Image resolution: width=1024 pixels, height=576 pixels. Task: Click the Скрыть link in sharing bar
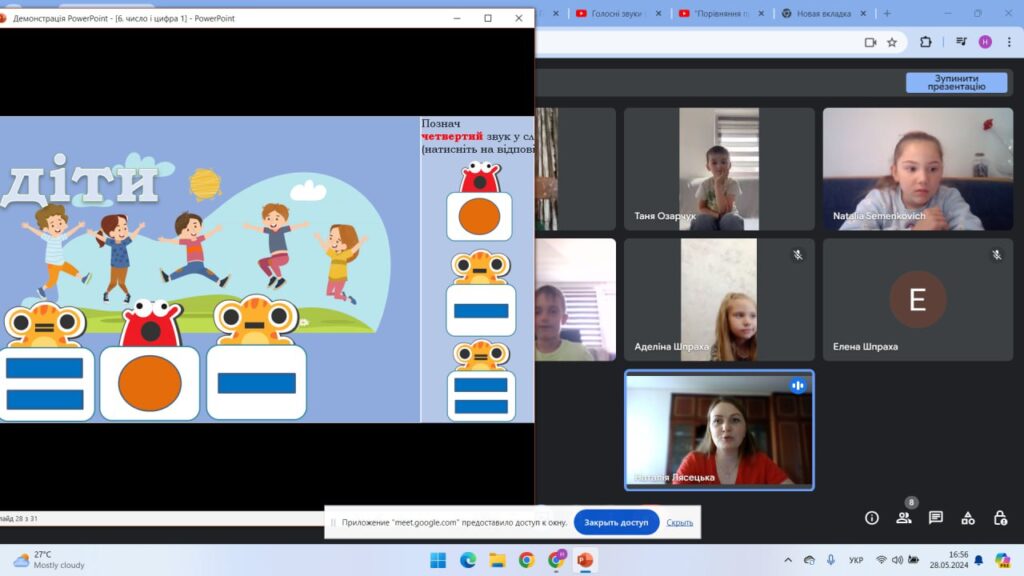point(680,522)
